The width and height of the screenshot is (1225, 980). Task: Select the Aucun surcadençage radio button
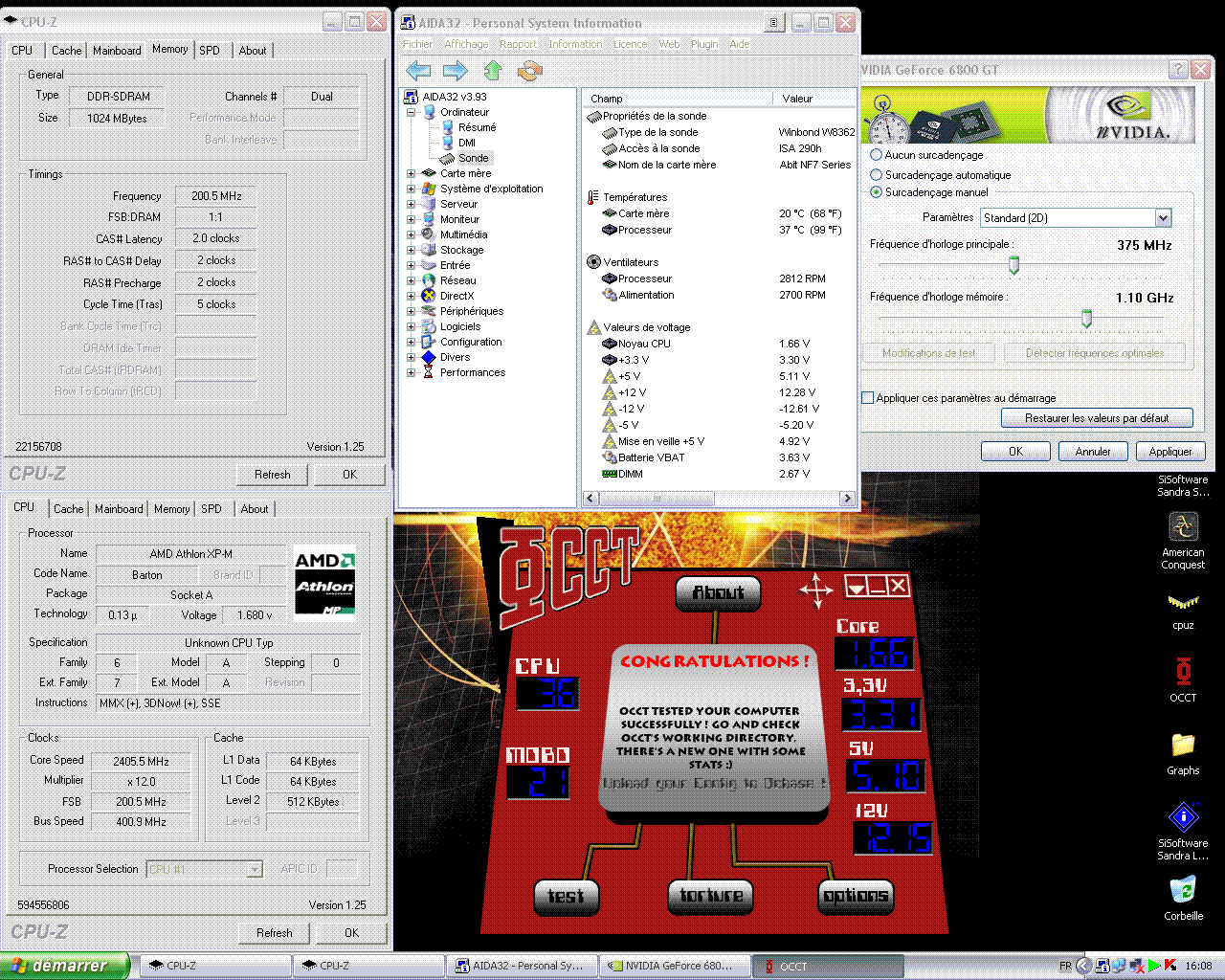pos(876,155)
